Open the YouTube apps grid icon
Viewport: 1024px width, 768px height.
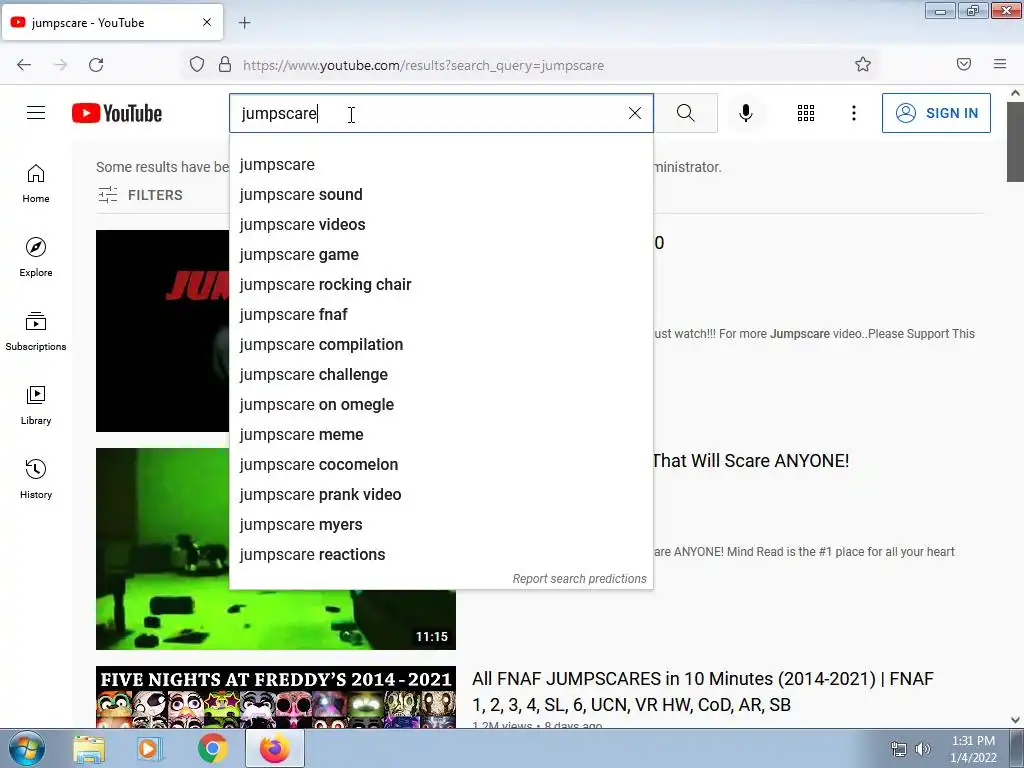tap(806, 113)
